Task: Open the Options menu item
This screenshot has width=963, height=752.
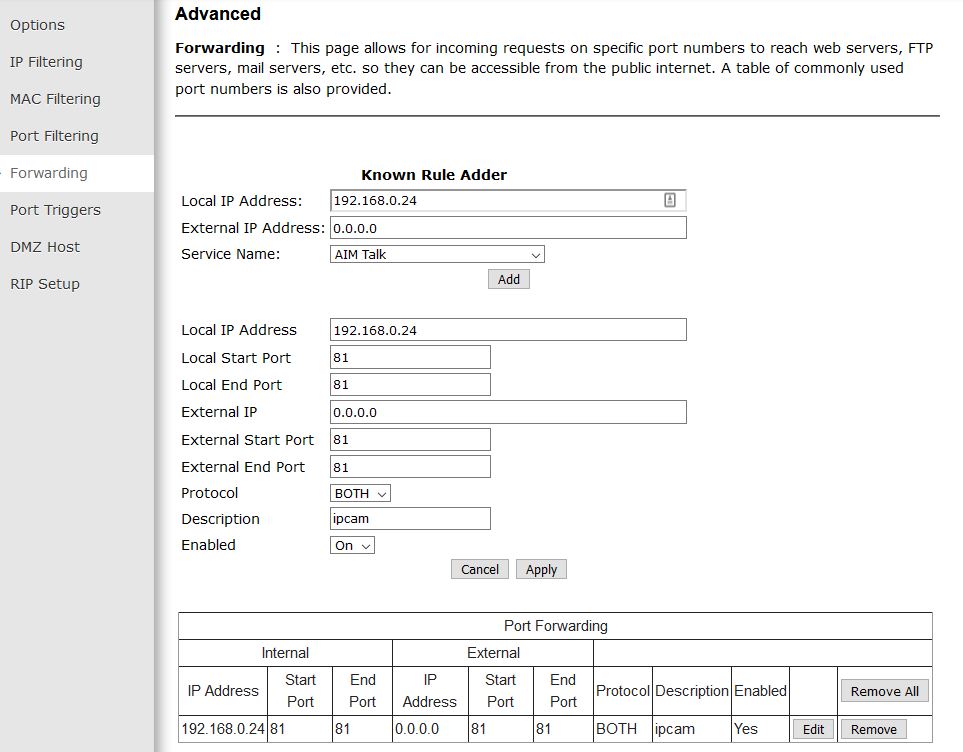Action: pos(37,25)
